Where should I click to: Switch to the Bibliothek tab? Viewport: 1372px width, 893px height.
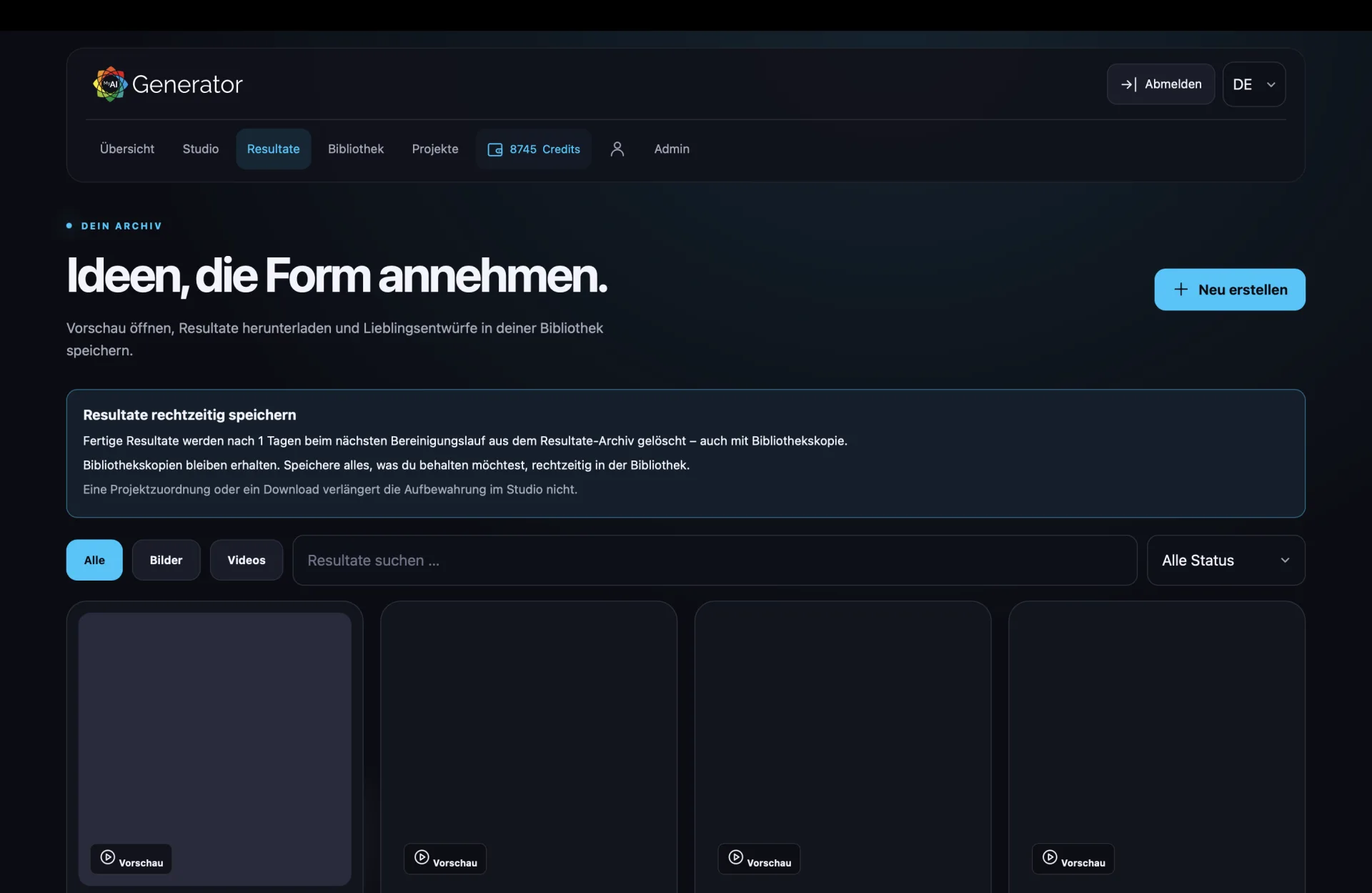coord(356,149)
